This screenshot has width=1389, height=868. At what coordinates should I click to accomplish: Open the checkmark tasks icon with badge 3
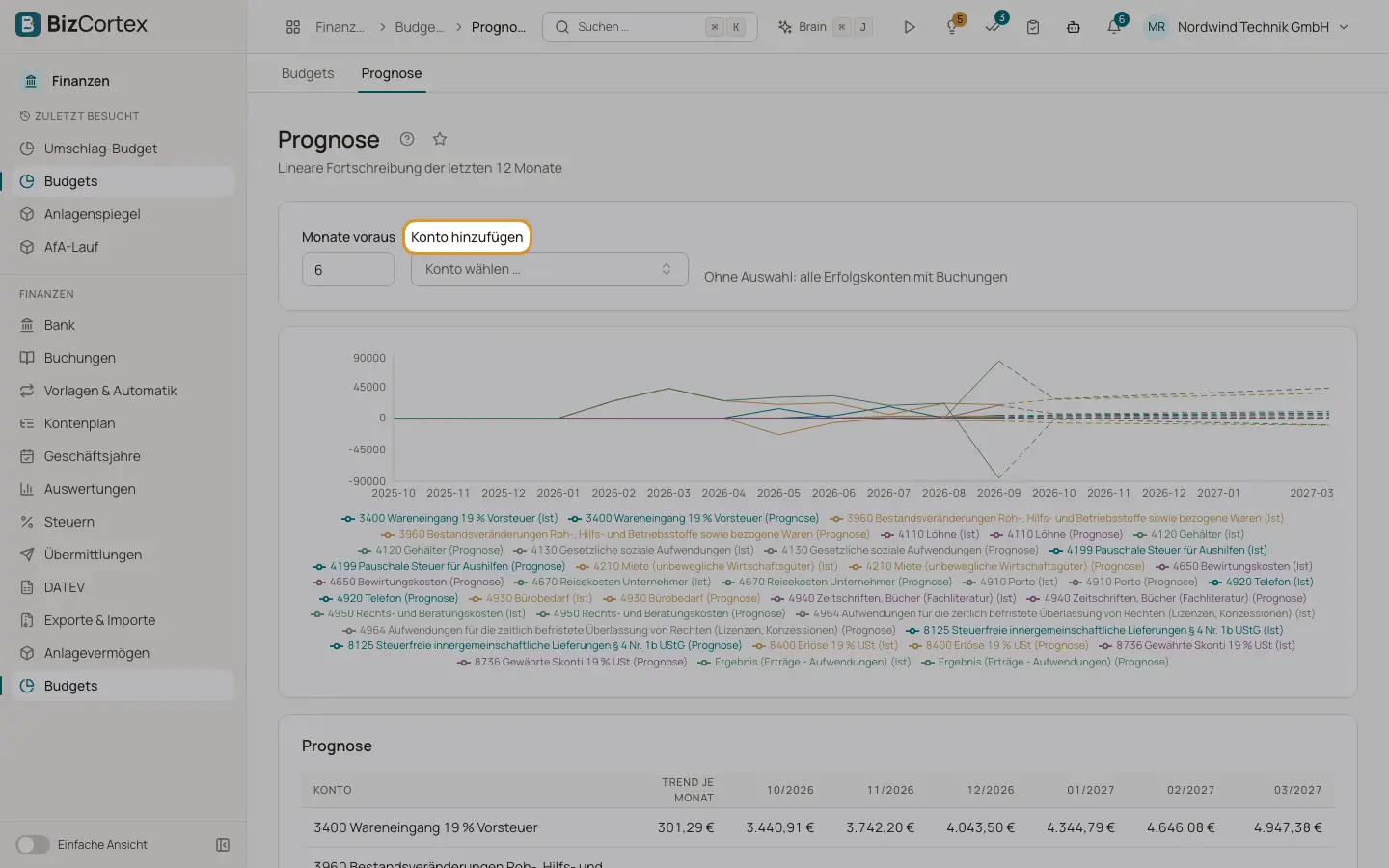click(993, 27)
